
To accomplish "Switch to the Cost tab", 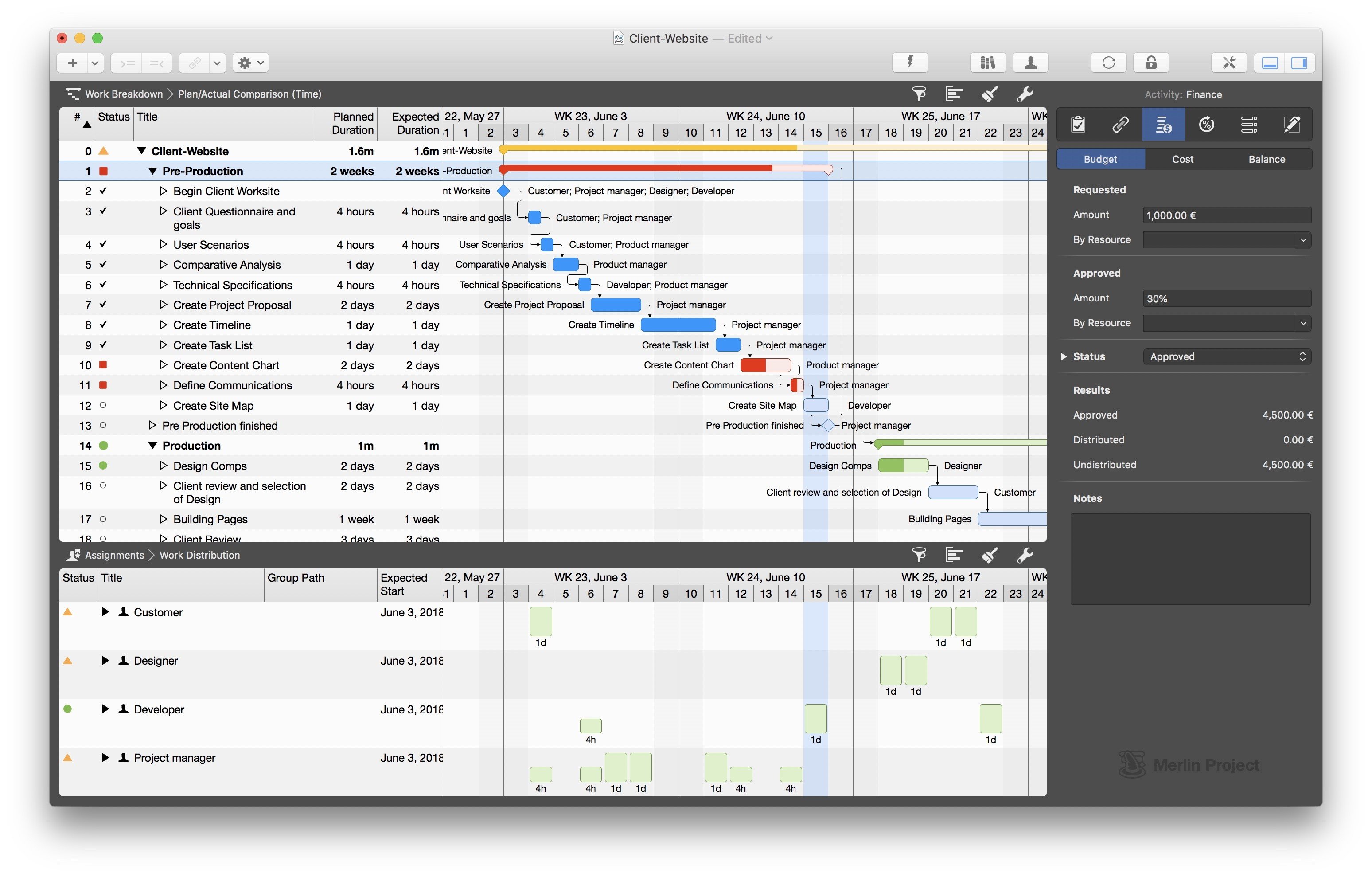I will click(1182, 159).
